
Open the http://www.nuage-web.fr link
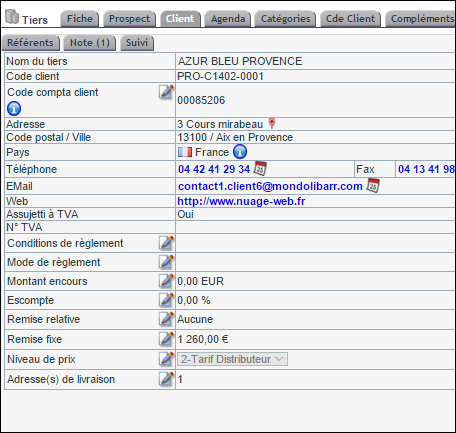coord(241,201)
